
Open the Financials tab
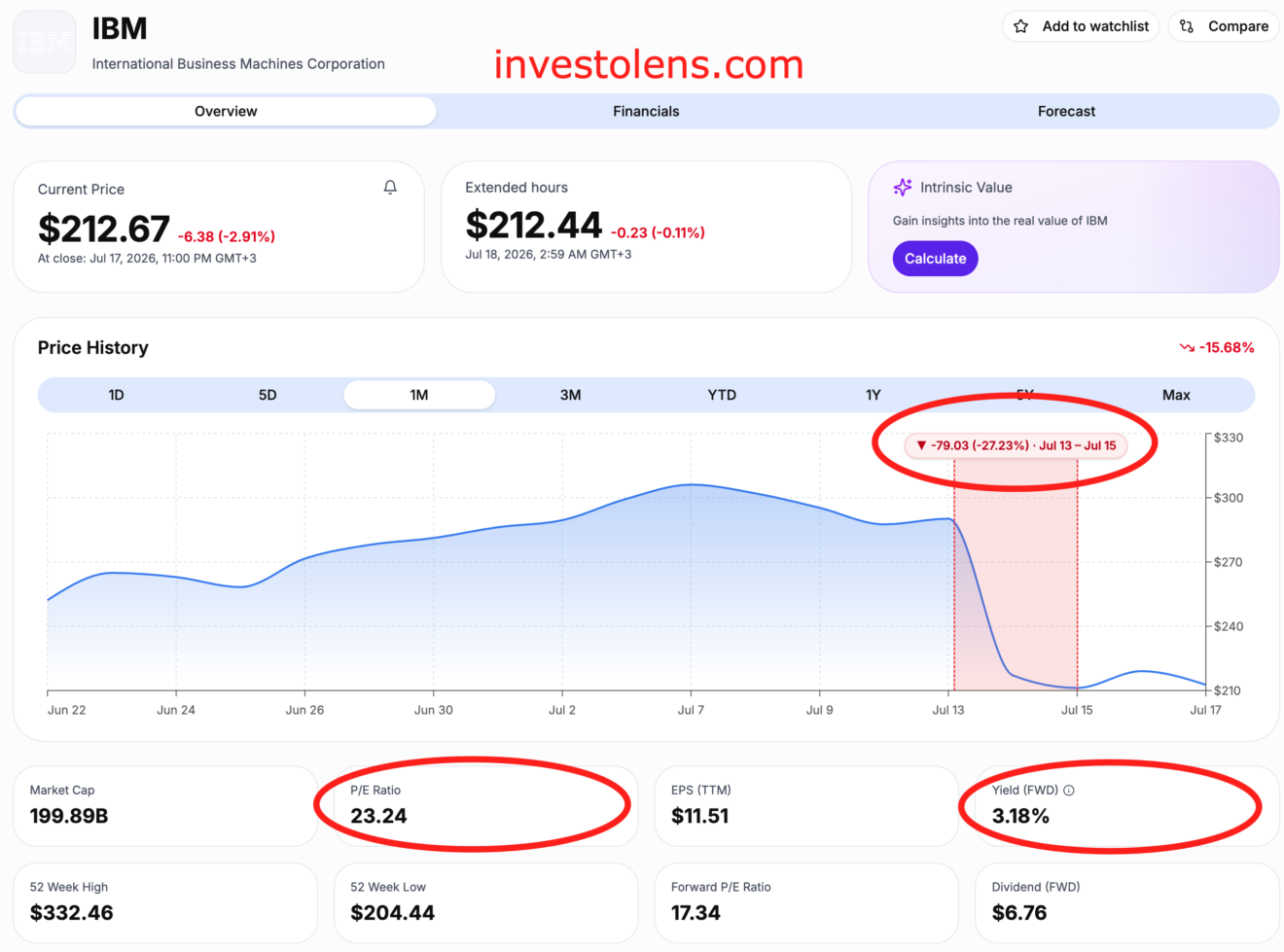646,111
